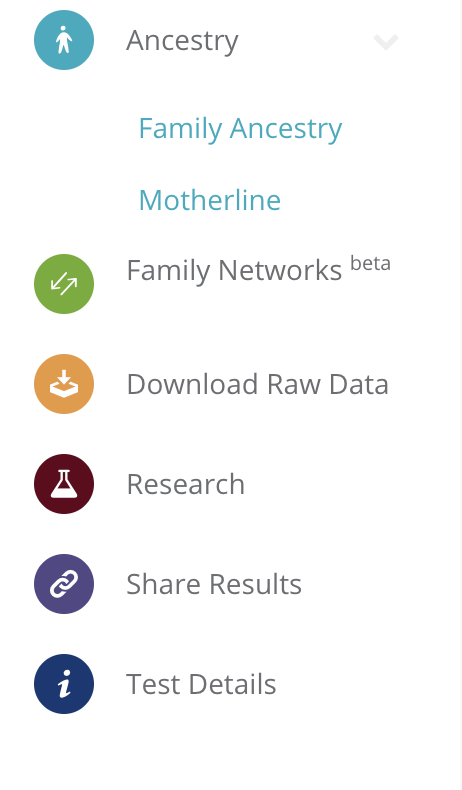The width and height of the screenshot is (462, 790).
Task: Click the purple Share Results chain-link icon
Action: 64,584
